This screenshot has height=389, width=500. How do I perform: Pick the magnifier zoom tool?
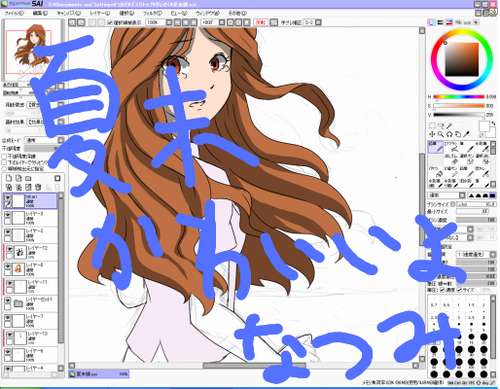[x=441, y=134]
